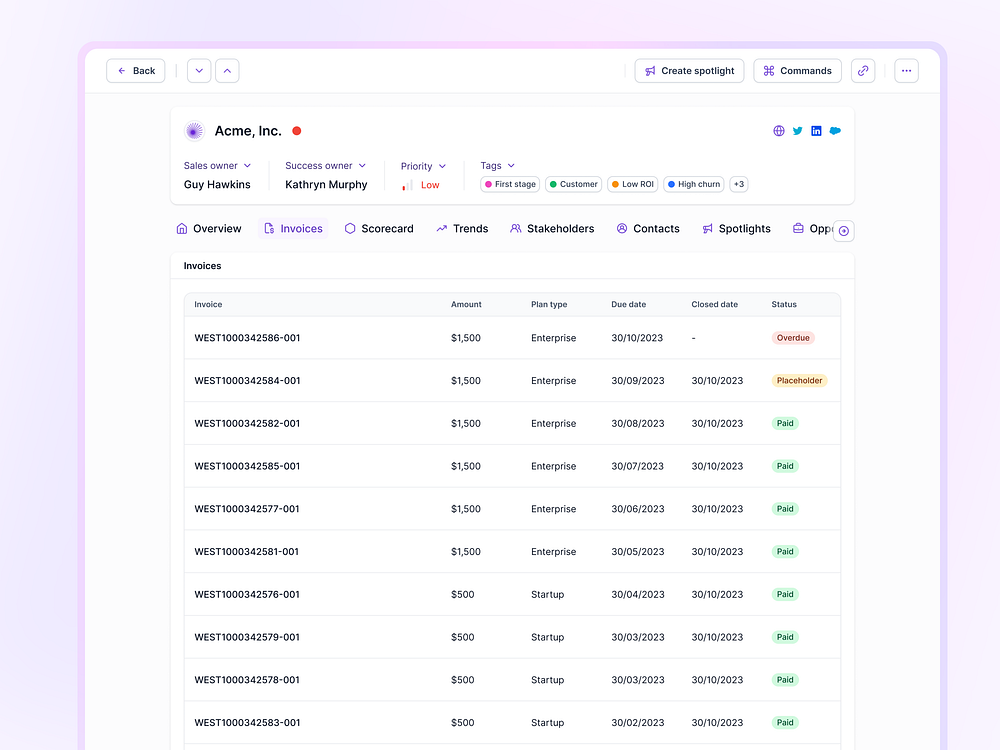Go to previous record with up chevron

pos(227,71)
